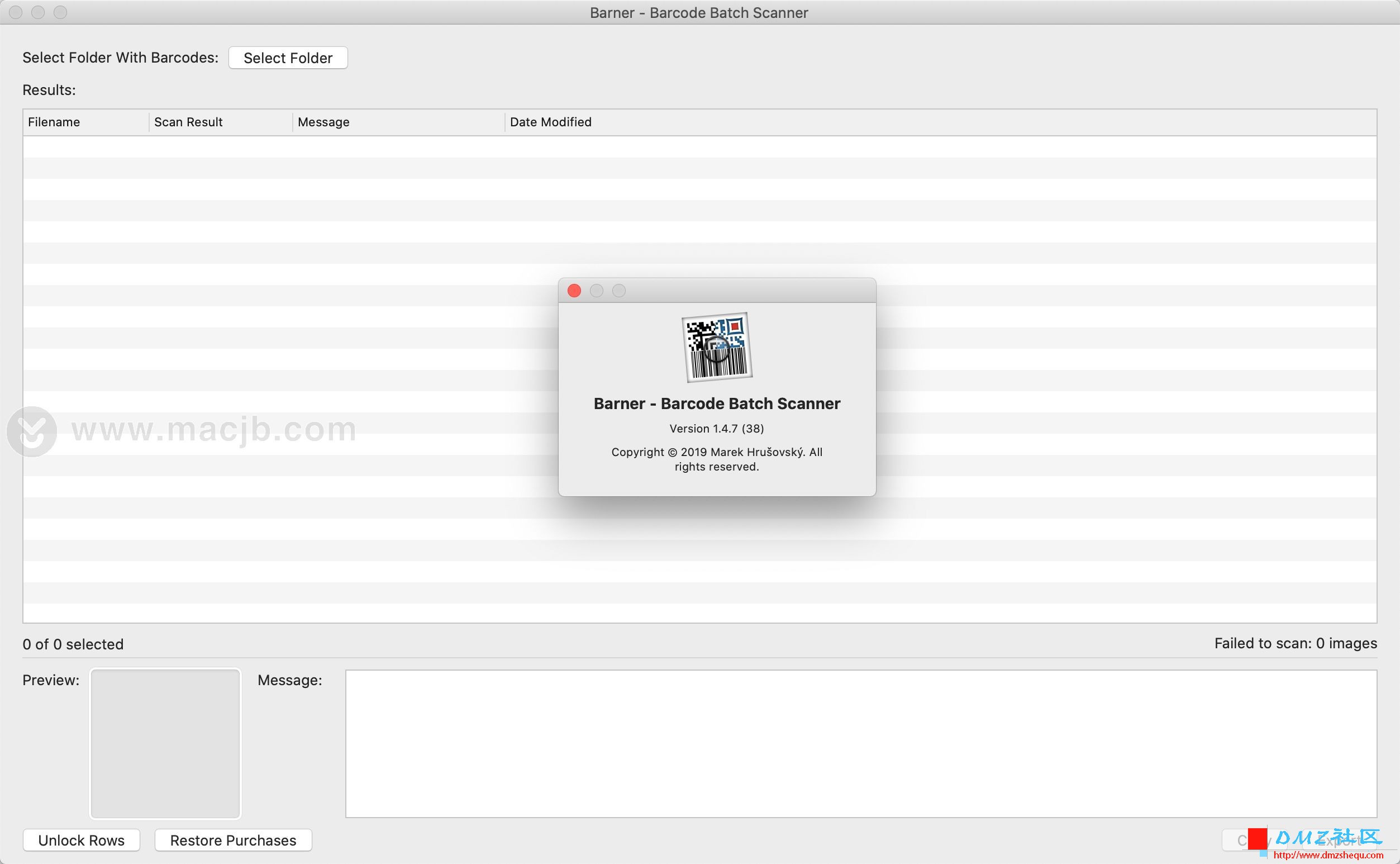
Task: Click the Barner app icon in About dialog
Action: point(717,347)
